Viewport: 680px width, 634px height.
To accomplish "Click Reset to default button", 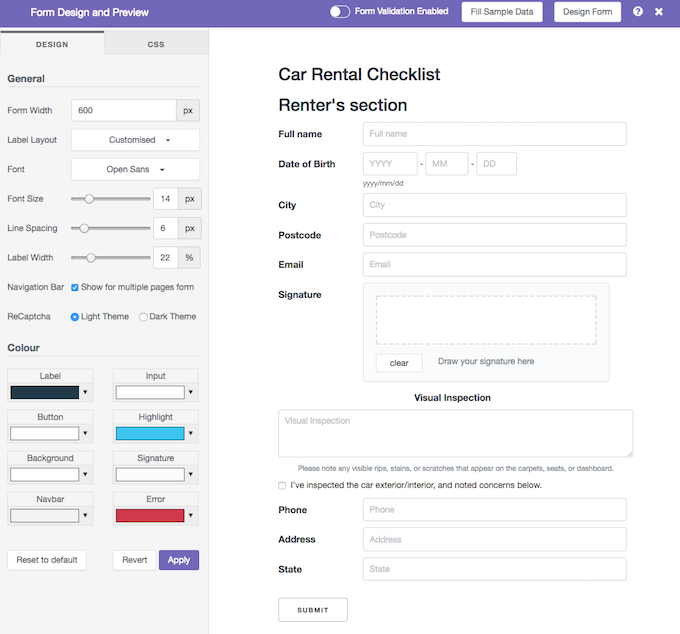I will click(47, 560).
